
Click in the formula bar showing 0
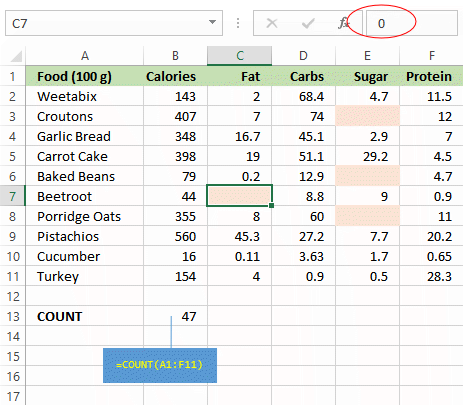[412, 23]
